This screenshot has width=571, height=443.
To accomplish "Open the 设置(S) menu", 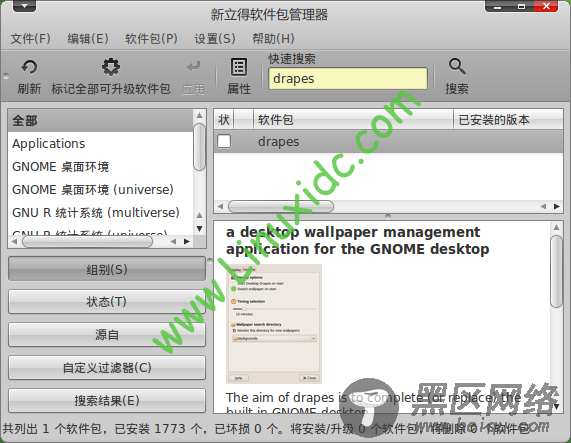I will tap(215, 39).
